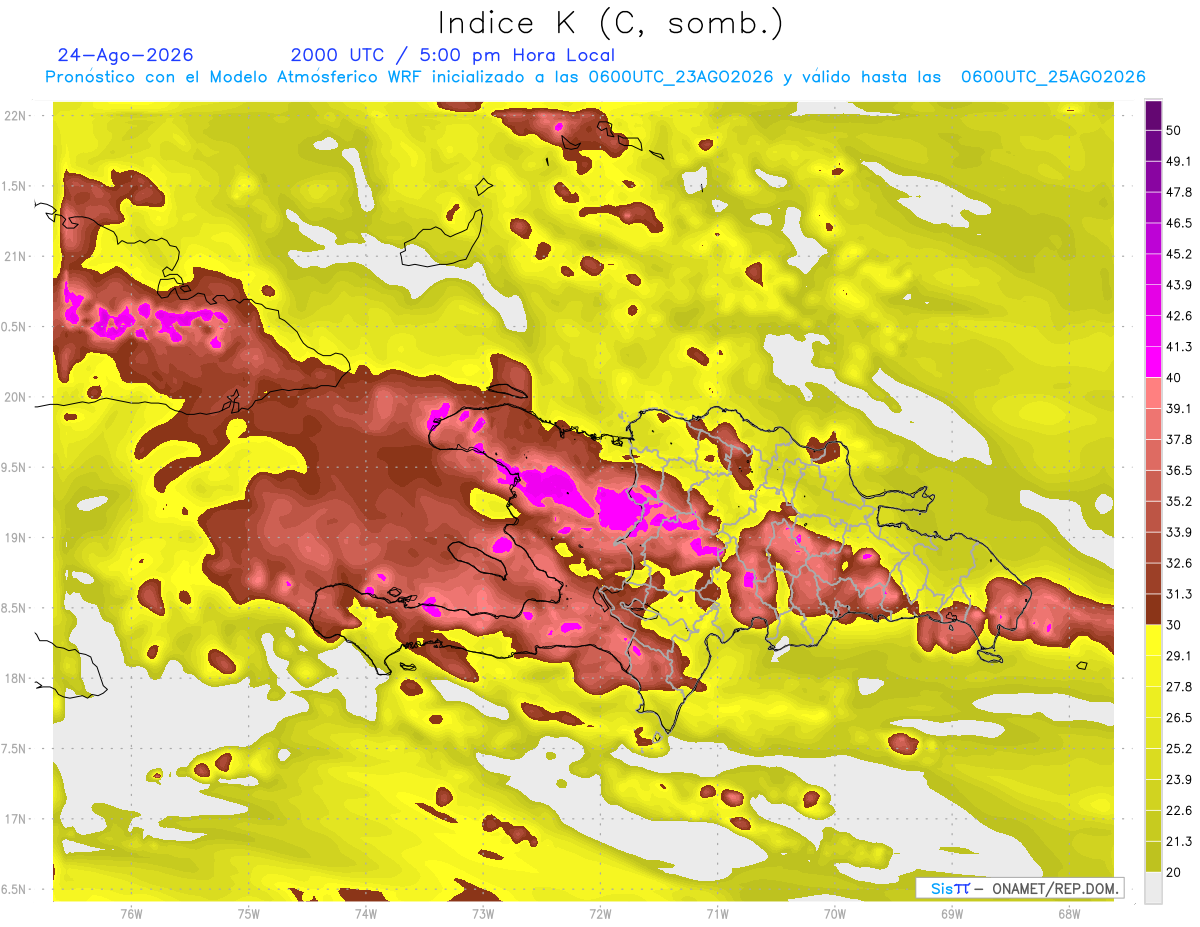Click the colorbar label '32.6'
Viewport: 1200px width, 927px height.
[x=1179, y=563]
